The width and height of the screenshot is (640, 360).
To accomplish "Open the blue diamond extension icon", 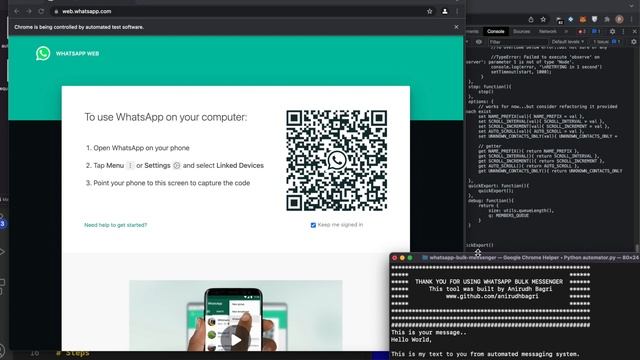I will (x=571, y=19).
